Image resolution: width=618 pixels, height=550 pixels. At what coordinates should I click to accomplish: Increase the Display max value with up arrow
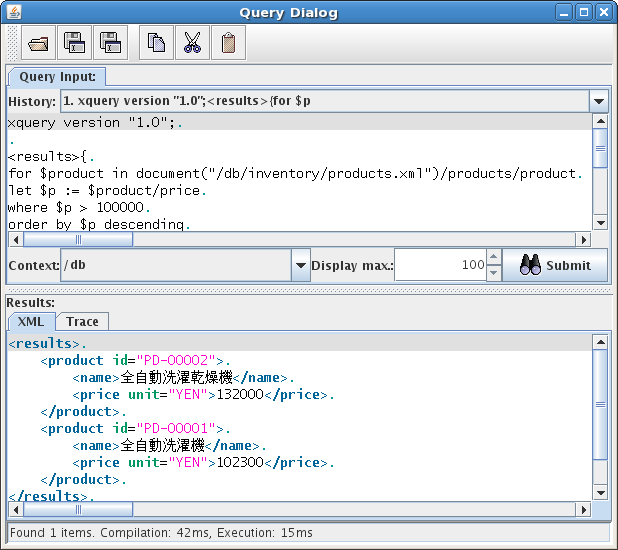tap(493, 258)
